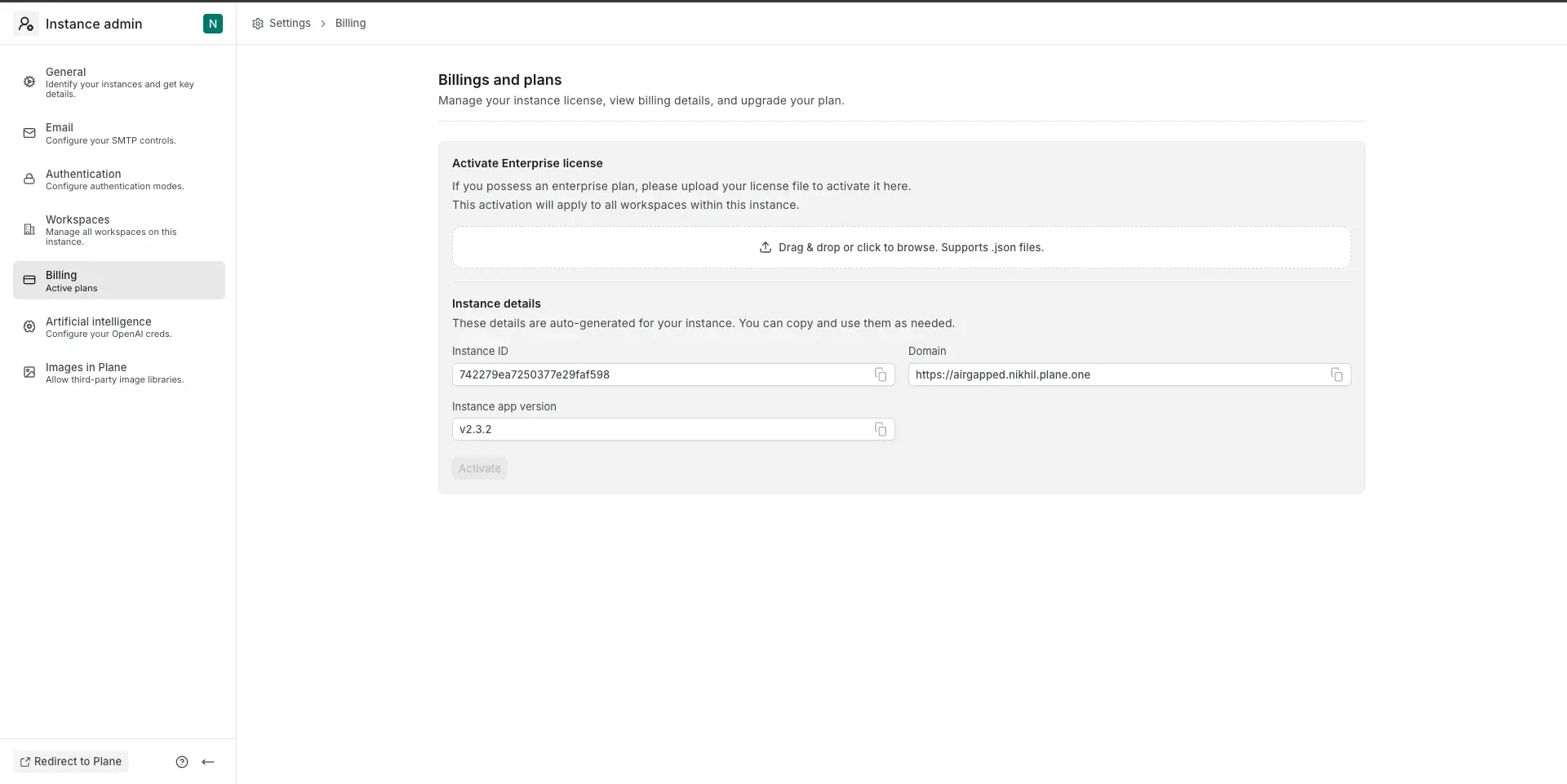Click Redirect to Plane link

point(70,761)
